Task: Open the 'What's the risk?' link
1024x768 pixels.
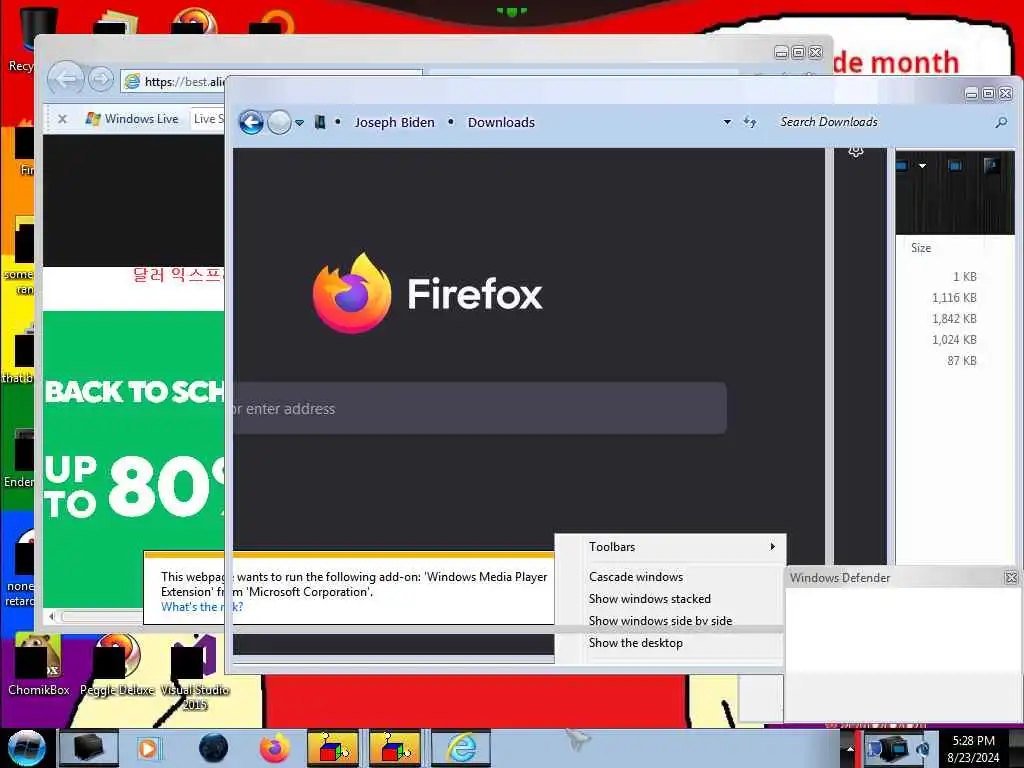Action: (x=202, y=607)
